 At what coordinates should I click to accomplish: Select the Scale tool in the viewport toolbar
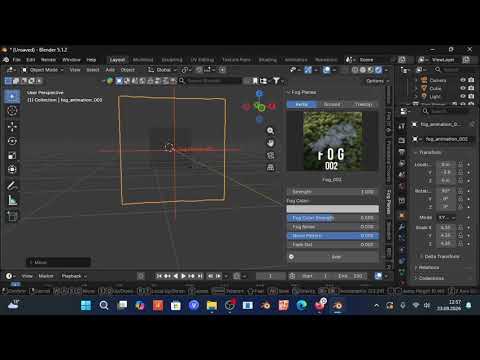click(x=12, y=155)
